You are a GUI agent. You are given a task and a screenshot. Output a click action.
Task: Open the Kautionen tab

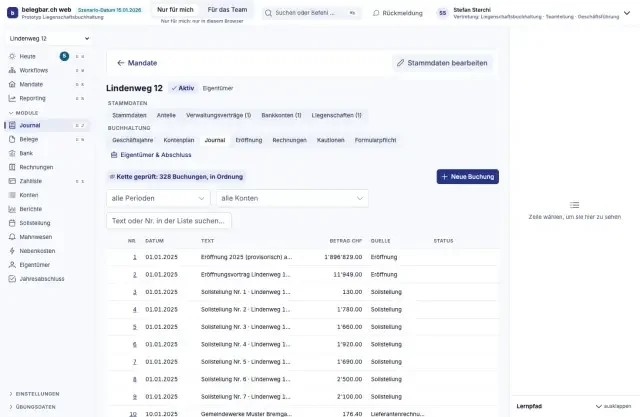[x=331, y=140]
